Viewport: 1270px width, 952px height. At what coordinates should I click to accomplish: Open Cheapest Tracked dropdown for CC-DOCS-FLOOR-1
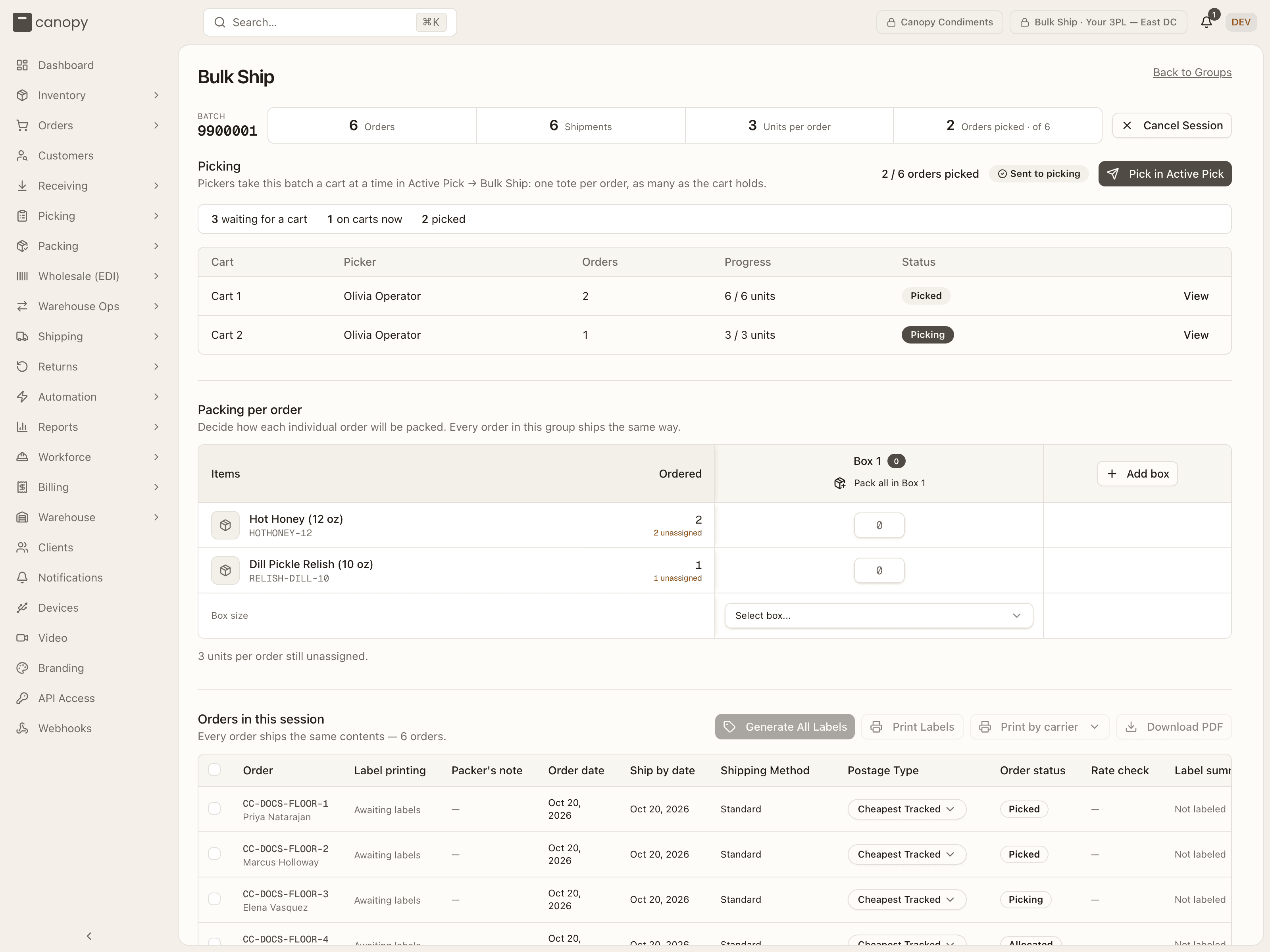[906, 809]
